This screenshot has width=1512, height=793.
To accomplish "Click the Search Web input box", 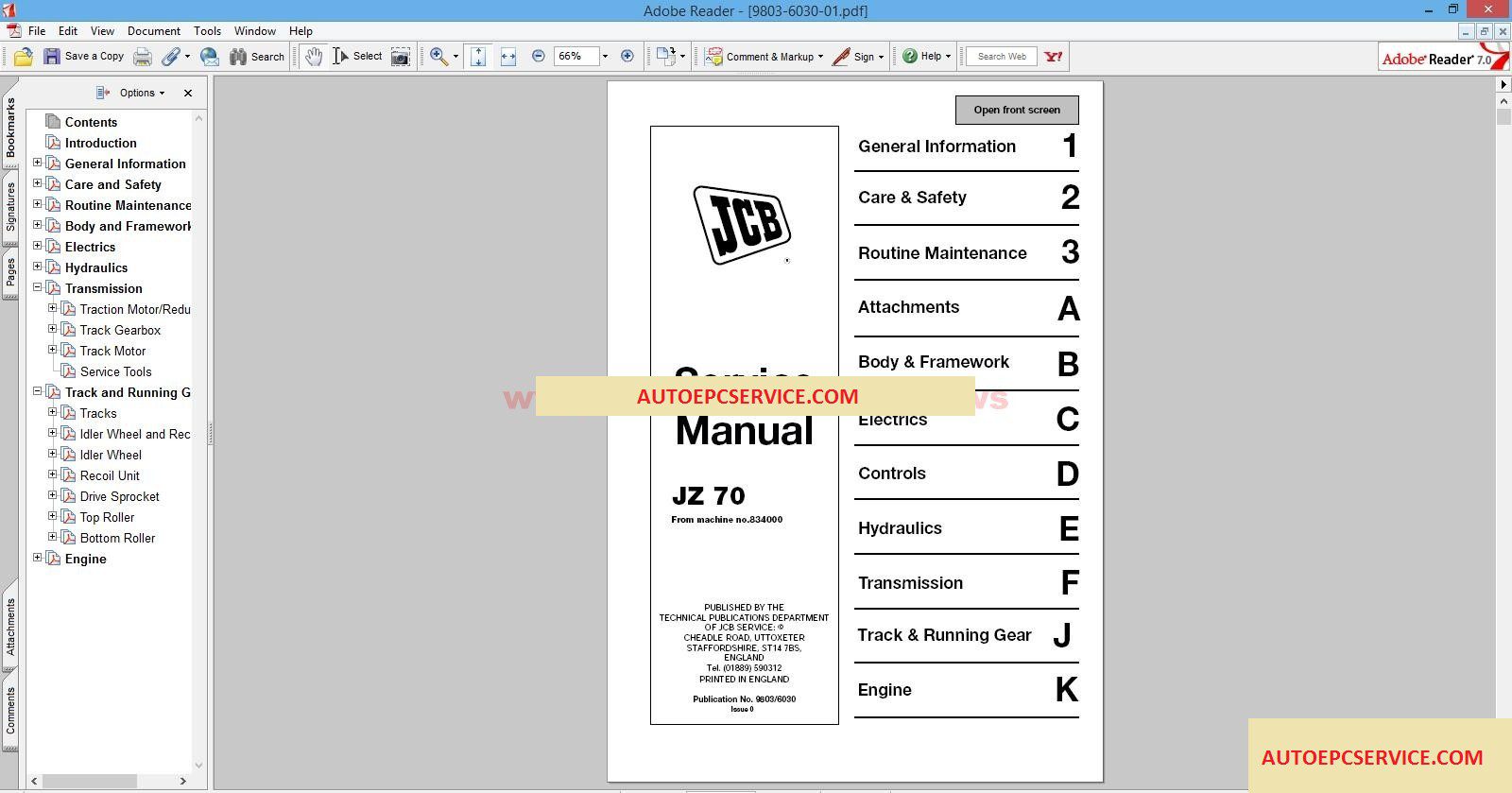I will [1002, 57].
